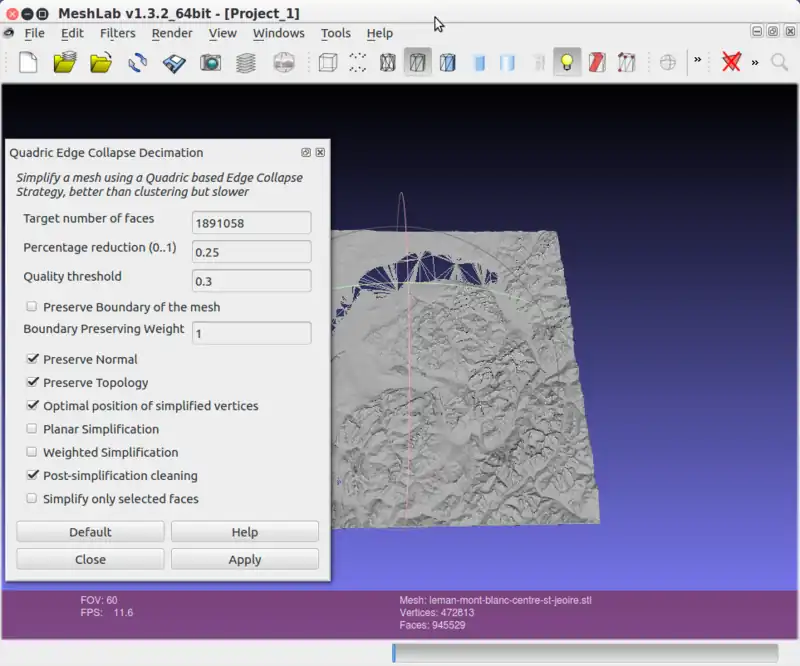Toggle the light bulb lighting icon
The width and height of the screenshot is (800, 666).
tap(567, 63)
